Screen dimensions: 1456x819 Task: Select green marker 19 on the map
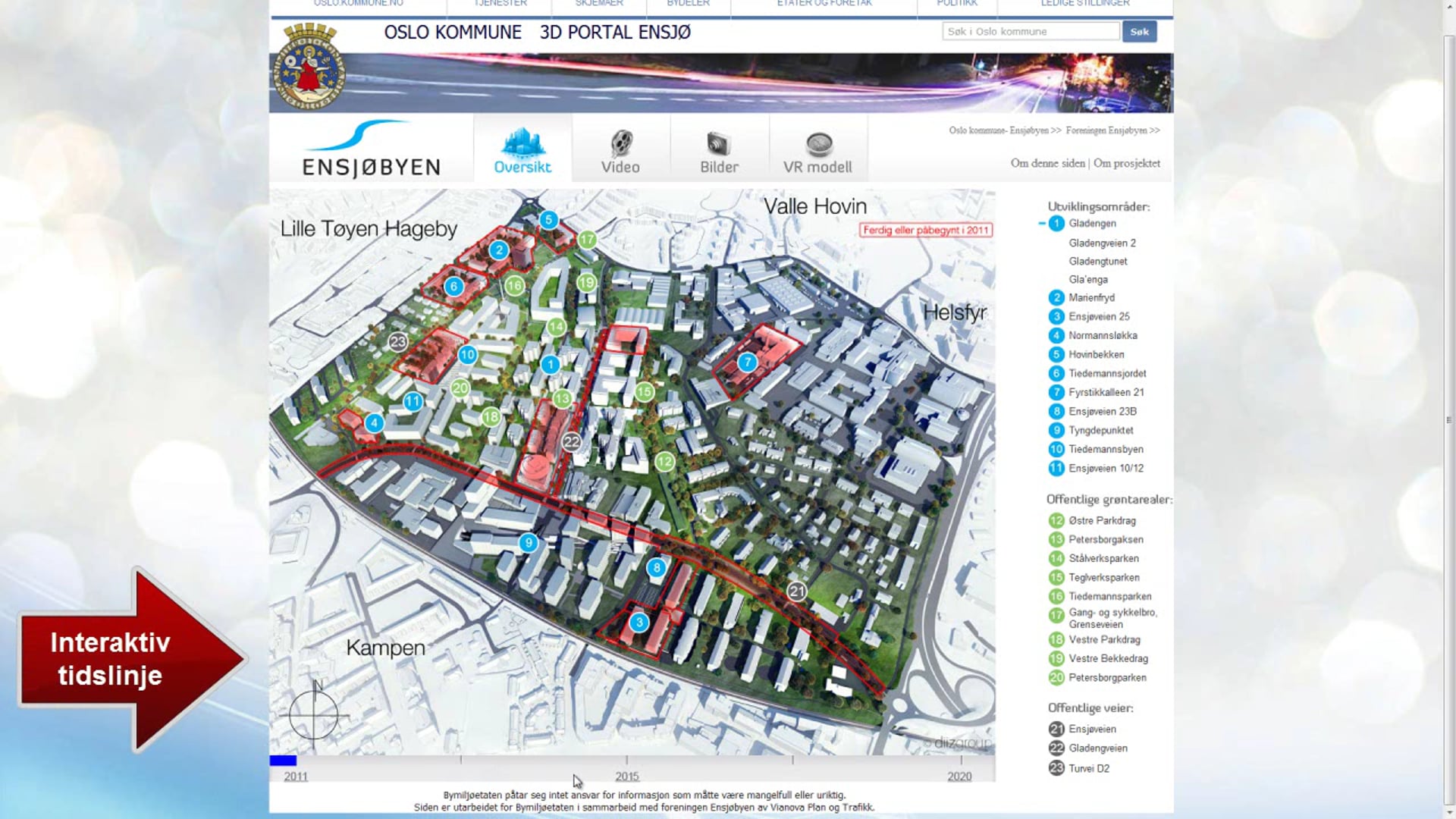pyautogui.click(x=586, y=283)
